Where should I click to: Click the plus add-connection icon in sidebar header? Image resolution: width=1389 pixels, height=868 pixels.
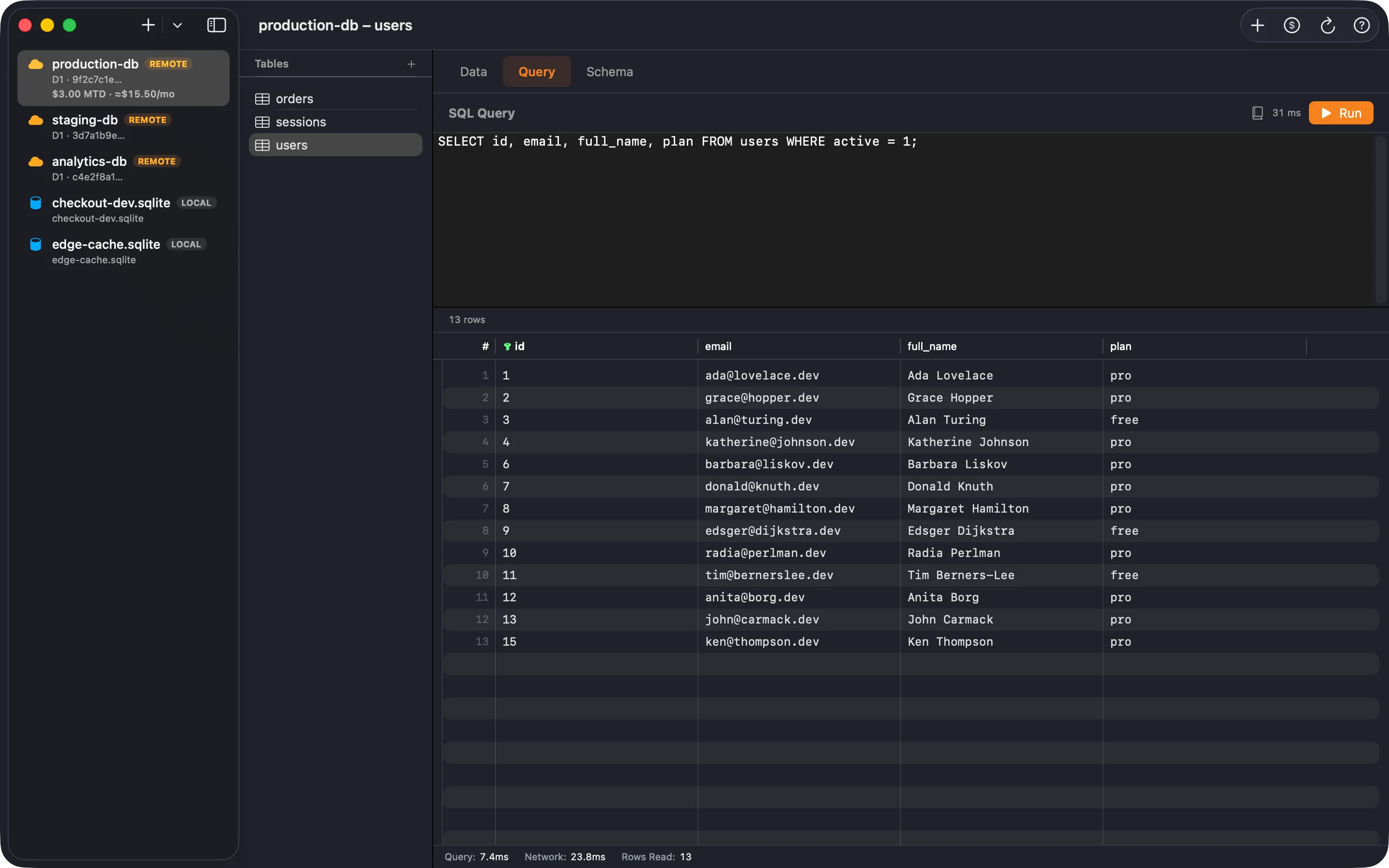point(148,25)
